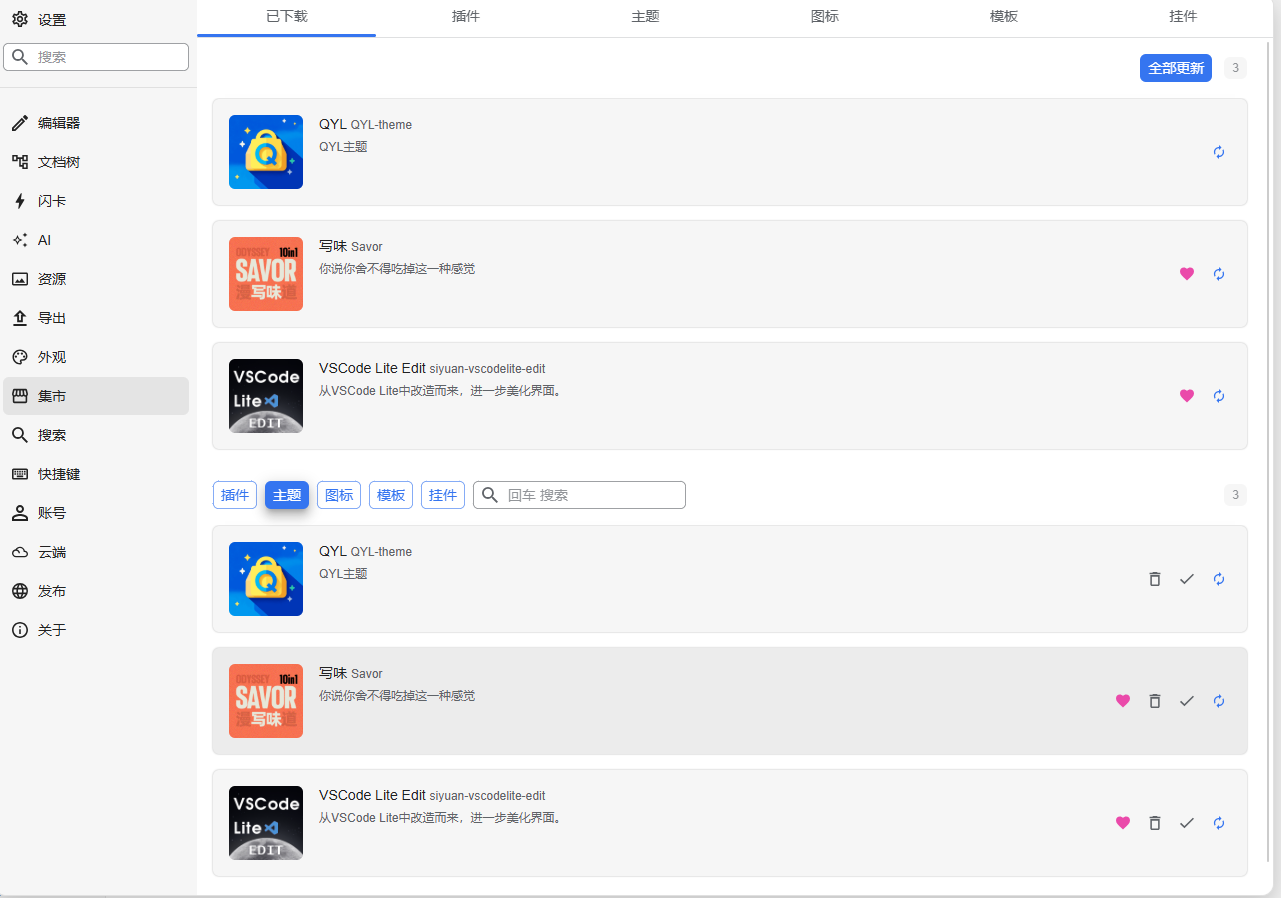The image size is (1281, 898).
Task: Filter downloads by the 挂件 chip button
Action: pyautogui.click(x=443, y=495)
